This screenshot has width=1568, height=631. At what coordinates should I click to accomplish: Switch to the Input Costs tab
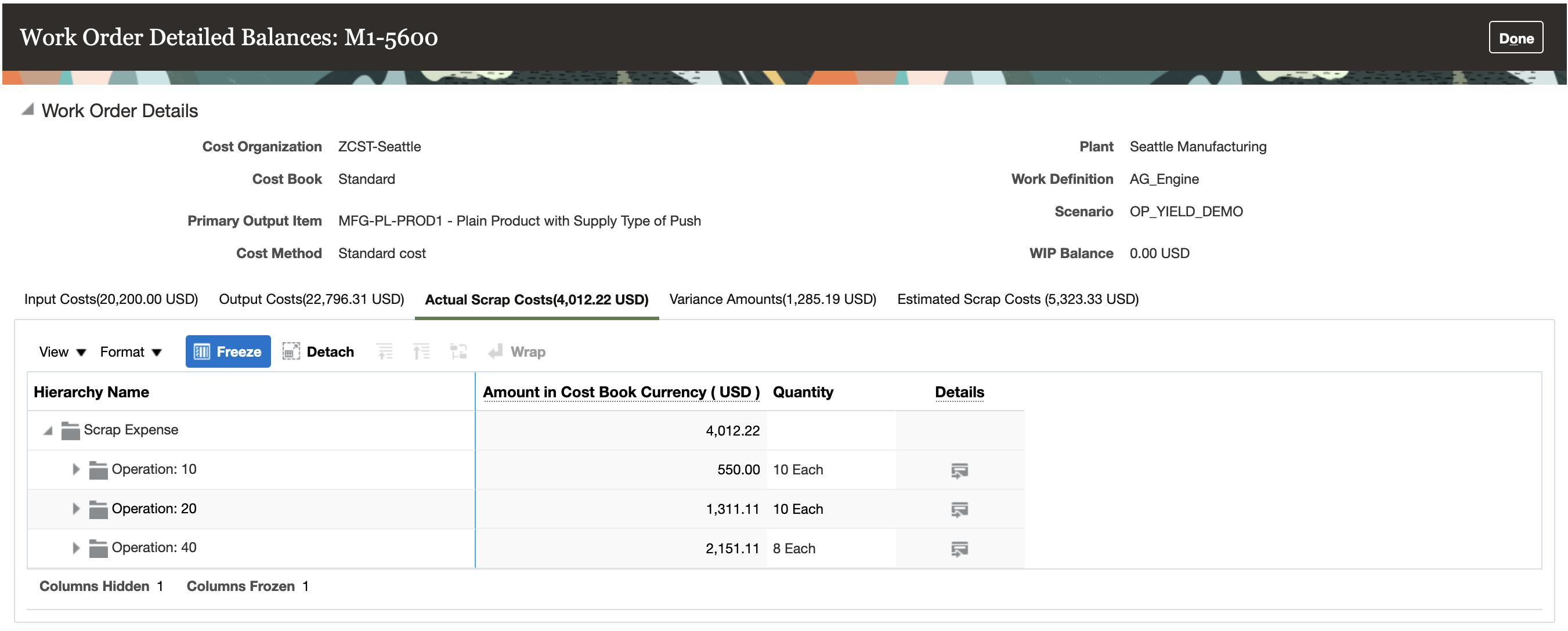tap(111, 299)
